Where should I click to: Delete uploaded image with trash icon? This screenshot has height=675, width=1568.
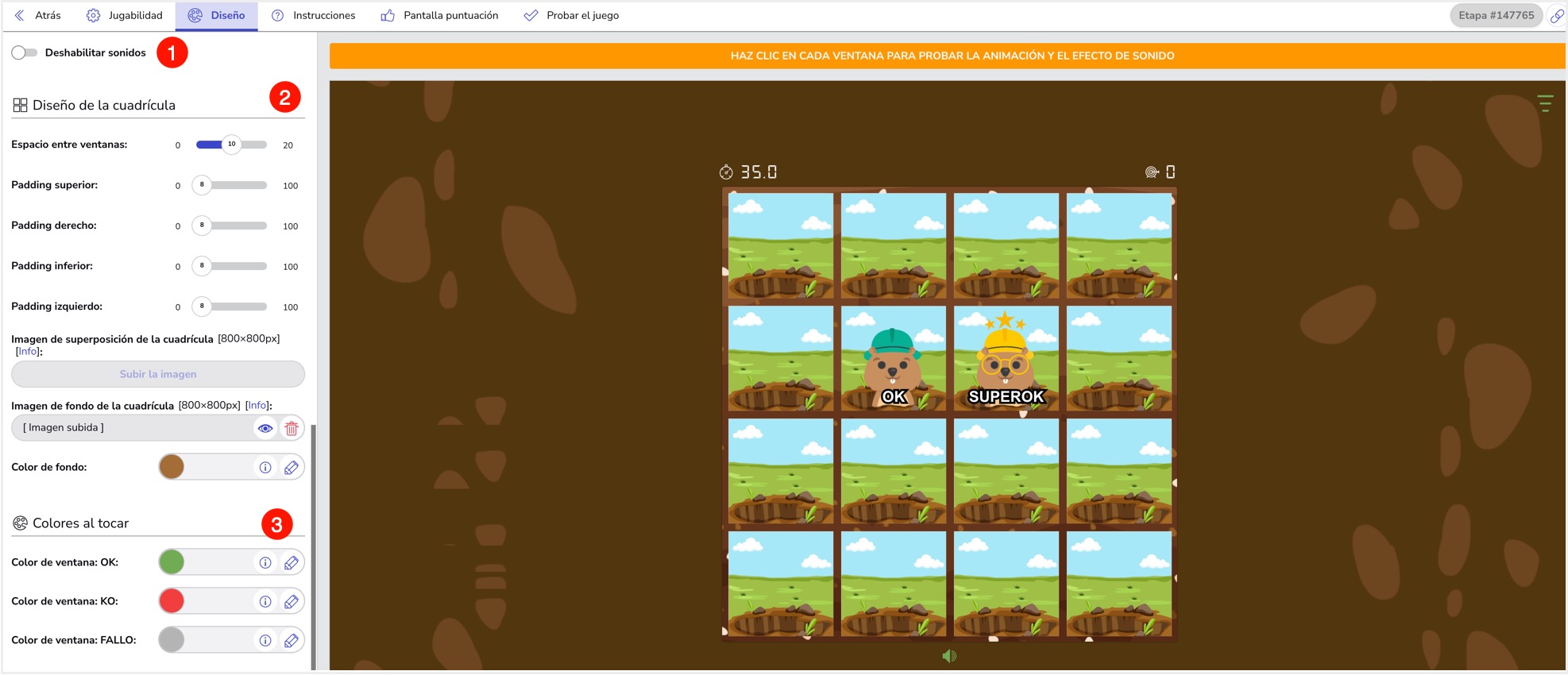tap(292, 428)
